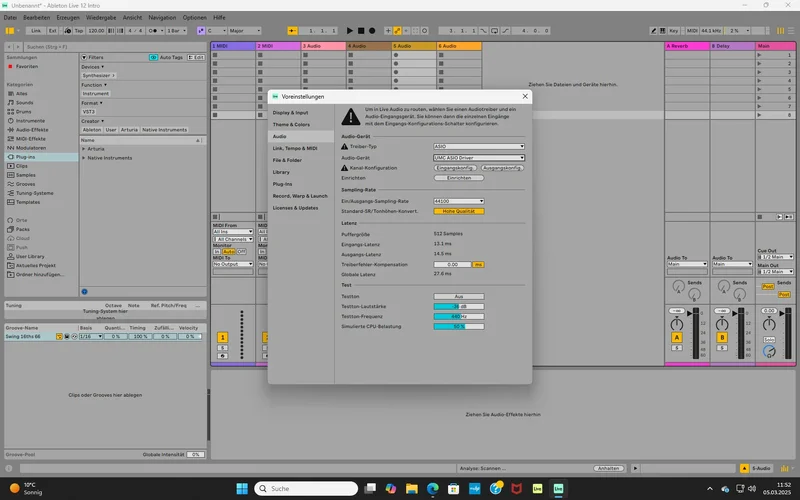The width and height of the screenshot is (800, 500).
Task: Open Grooves category in browser
Action: pyautogui.click(x=26, y=183)
